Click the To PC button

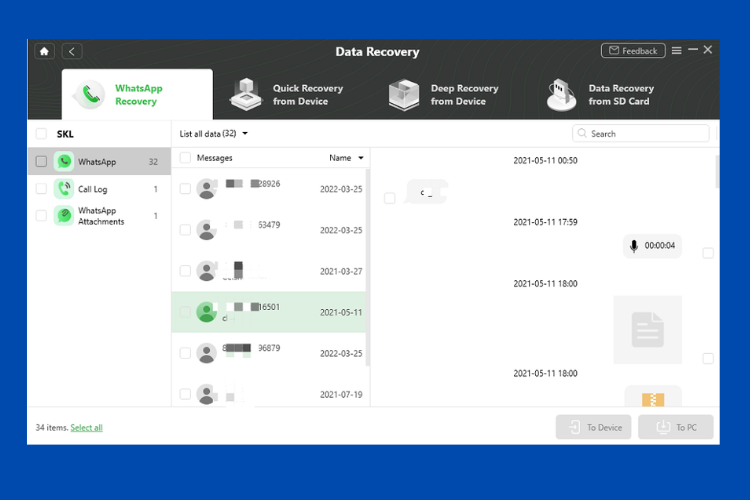click(x=676, y=427)
